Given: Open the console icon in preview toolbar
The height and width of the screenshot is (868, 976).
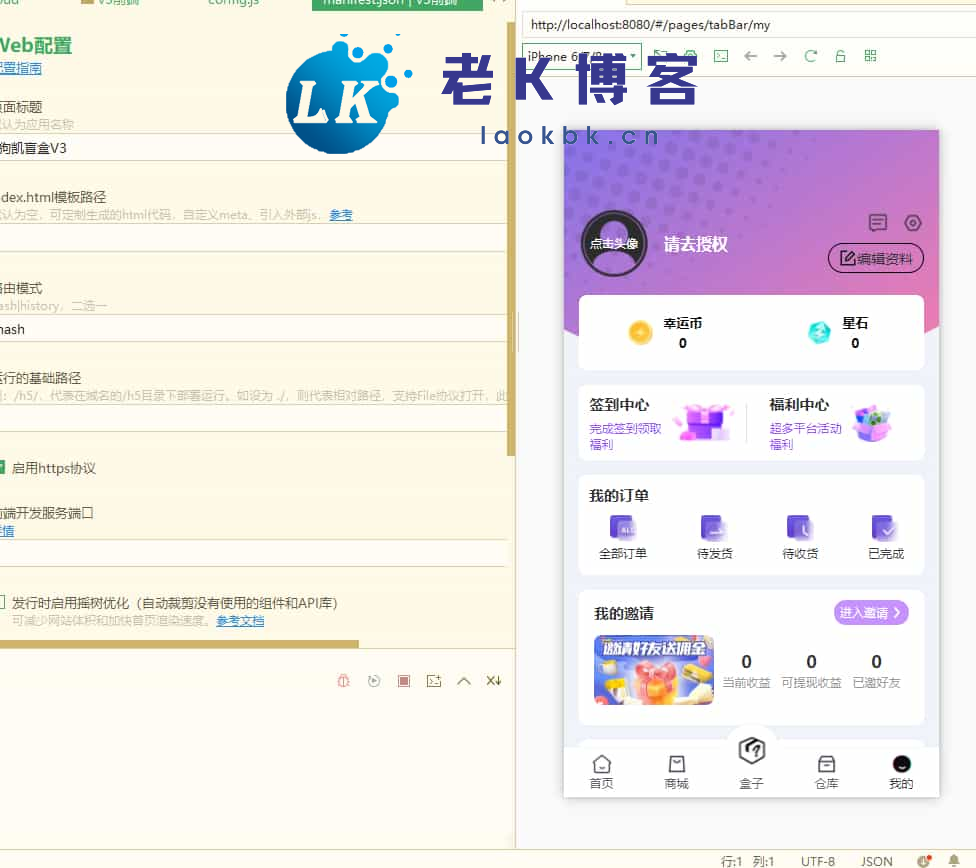Looking at the screenshot, I should pos(721,56).
